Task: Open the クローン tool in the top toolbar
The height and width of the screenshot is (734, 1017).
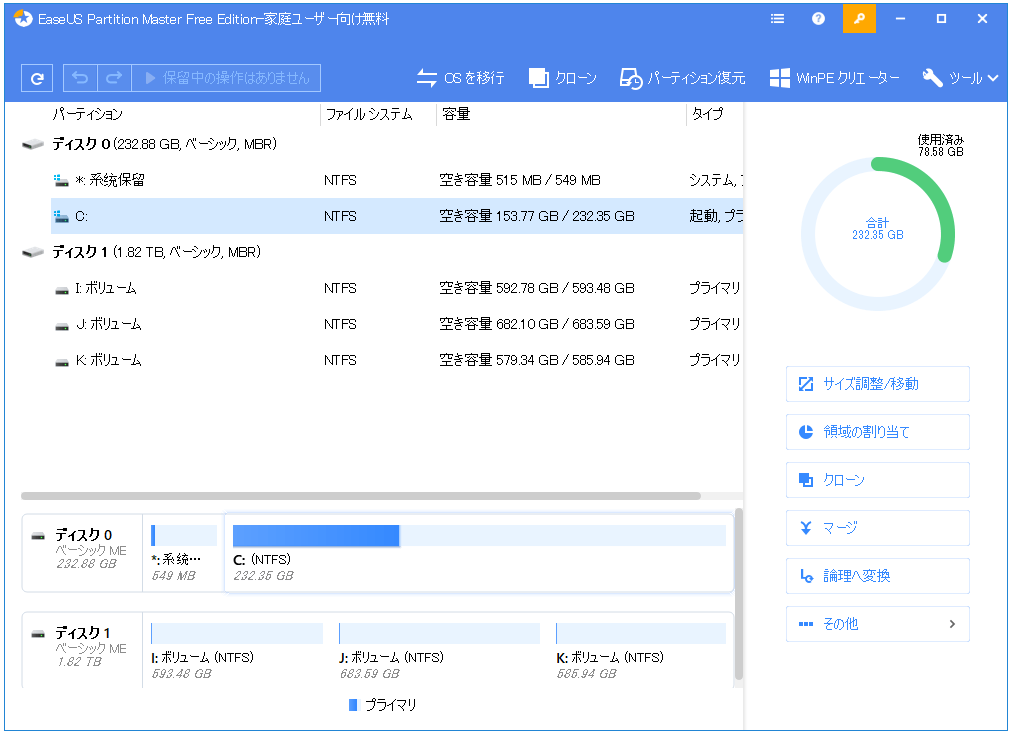Action: [x=561, y=77]
